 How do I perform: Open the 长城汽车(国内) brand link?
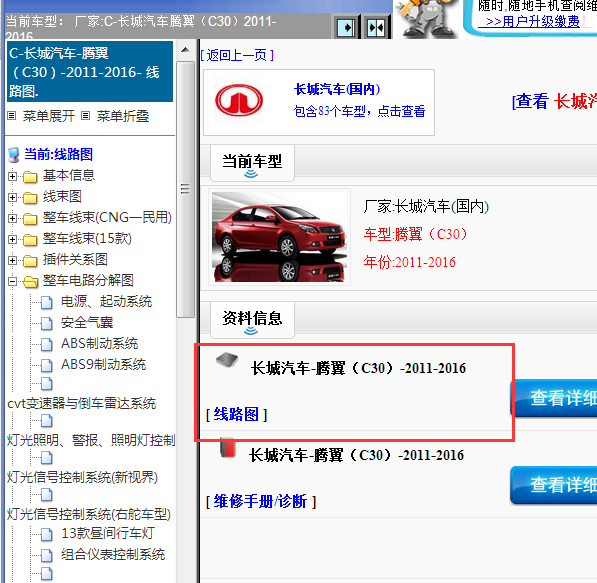pyautogui.click(x=337, y=89)
